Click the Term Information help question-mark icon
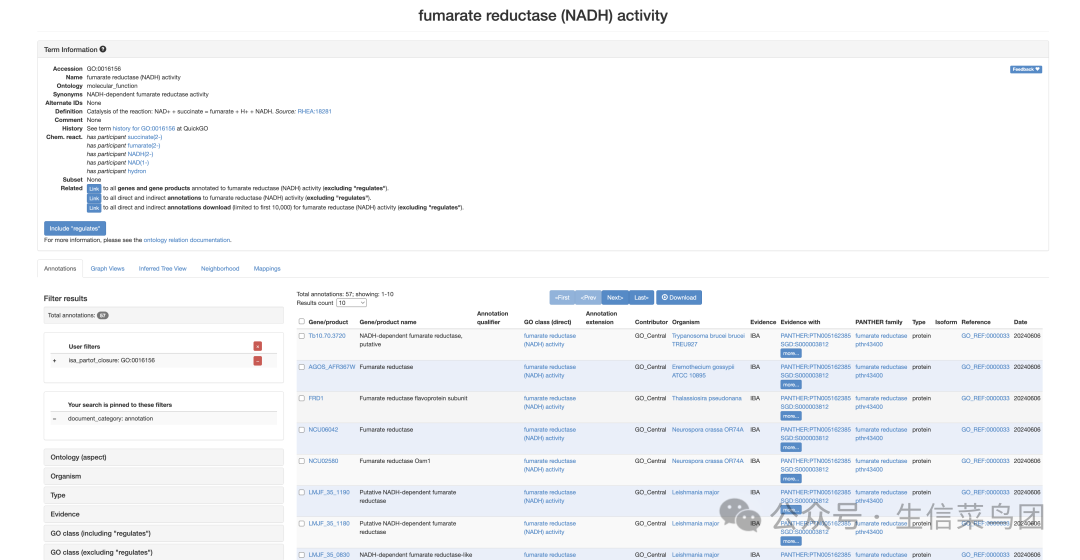The height and width of the screenshot is (560, 1080). 103,49
